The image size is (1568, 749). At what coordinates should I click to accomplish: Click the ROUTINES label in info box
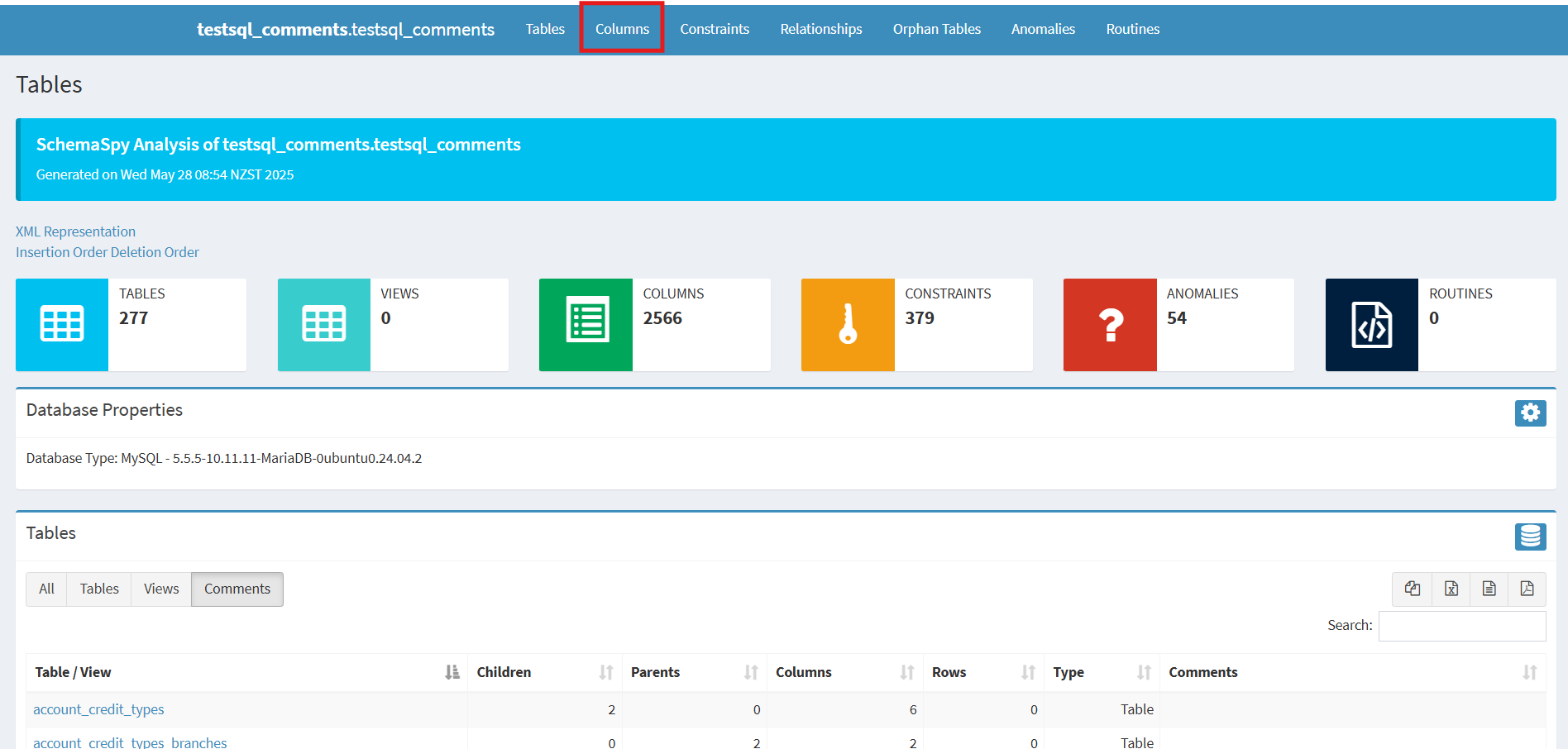pyautogui.click(x=1460, y=293)
